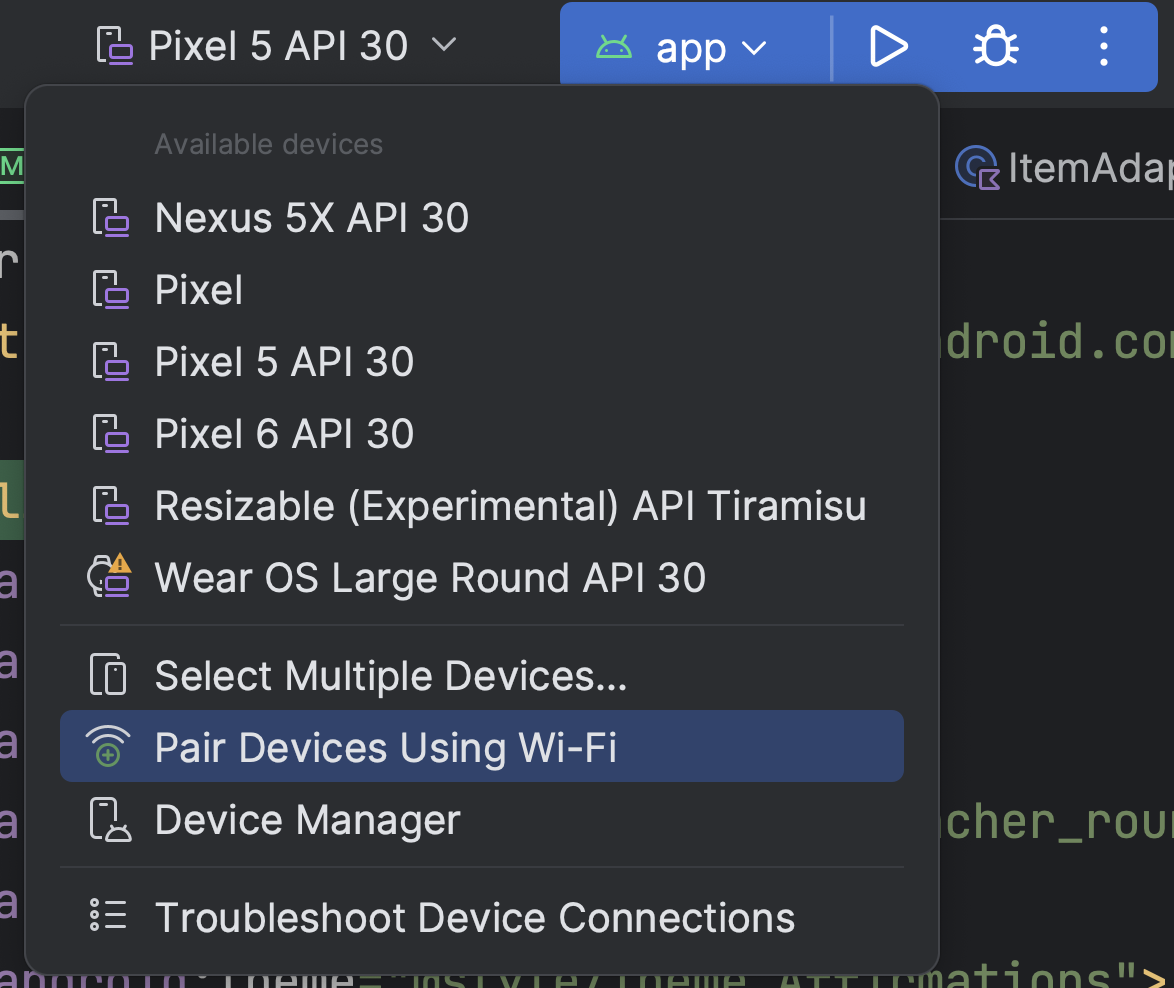Screen dimensions: 1174x988
Task: Select the Debug 'app' bug icon
Action: point(994,46)
